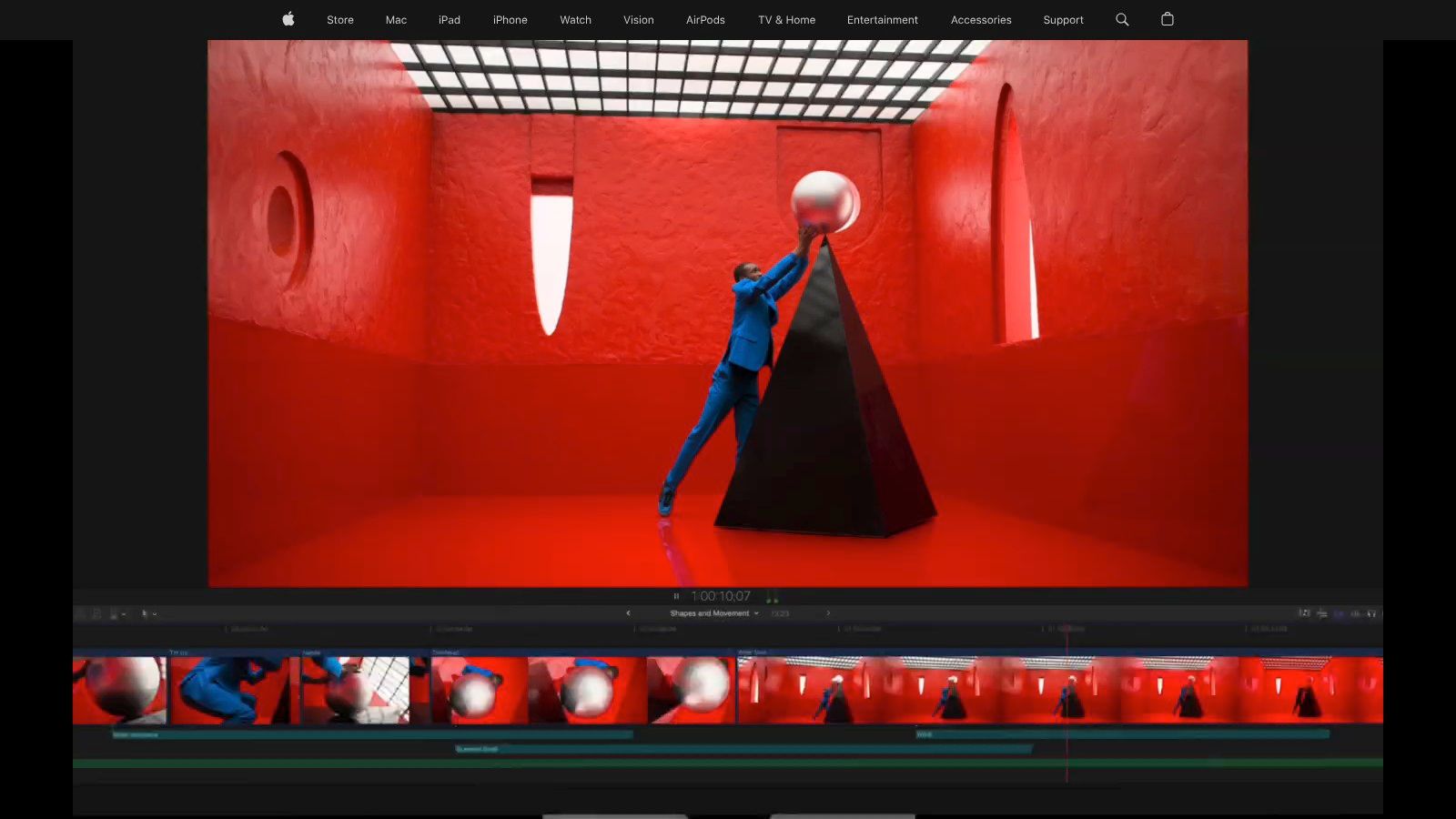Select the green audio track below the clips

tap(728, 763)
